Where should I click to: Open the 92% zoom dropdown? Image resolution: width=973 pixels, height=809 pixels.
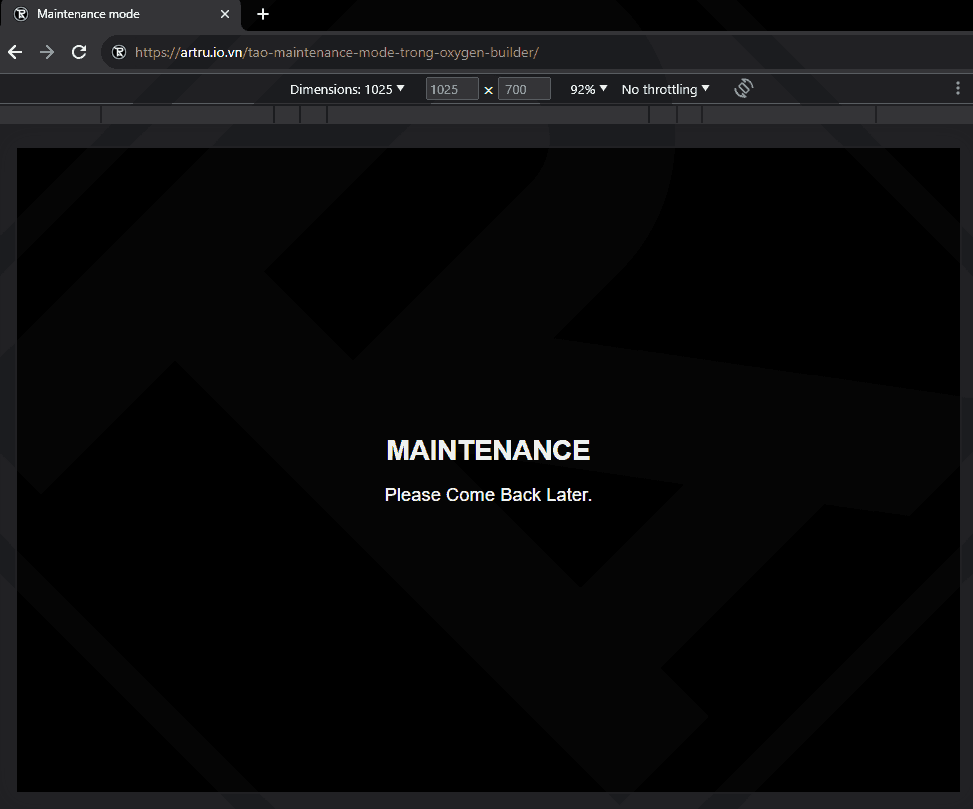coord(588,89)
